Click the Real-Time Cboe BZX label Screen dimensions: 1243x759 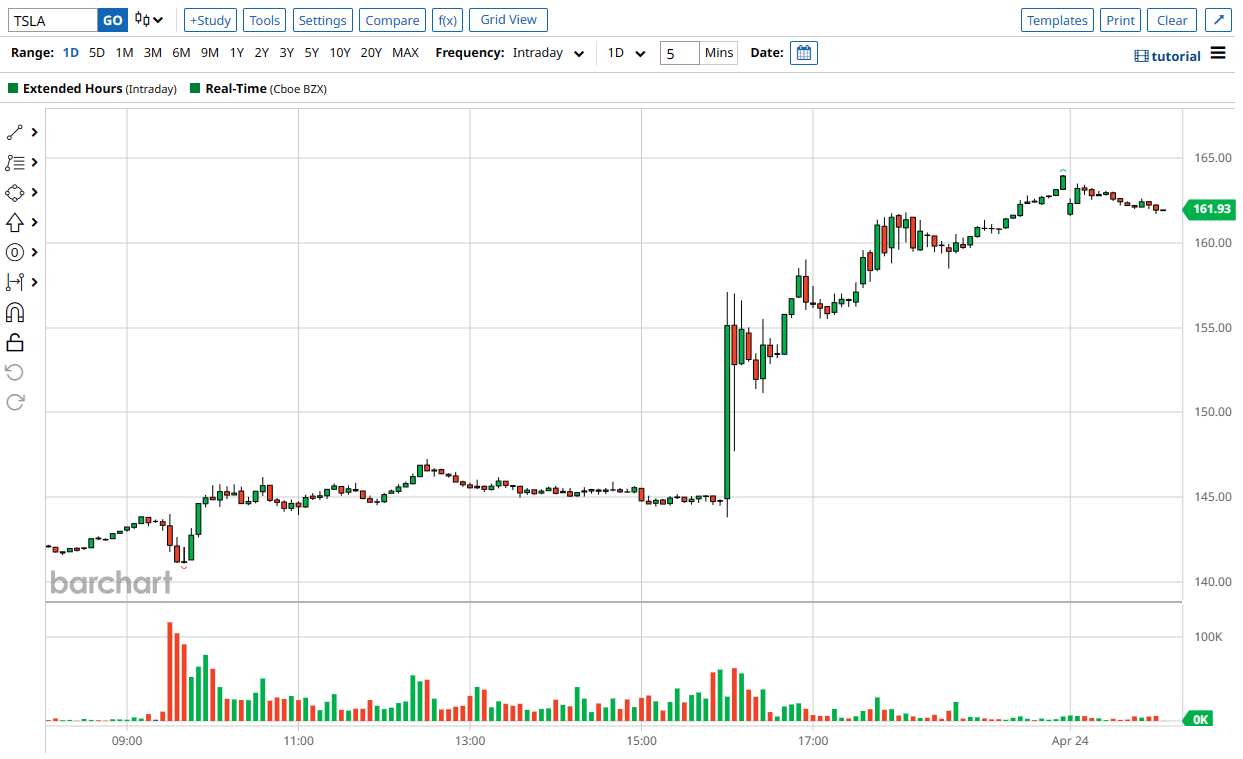266,89
